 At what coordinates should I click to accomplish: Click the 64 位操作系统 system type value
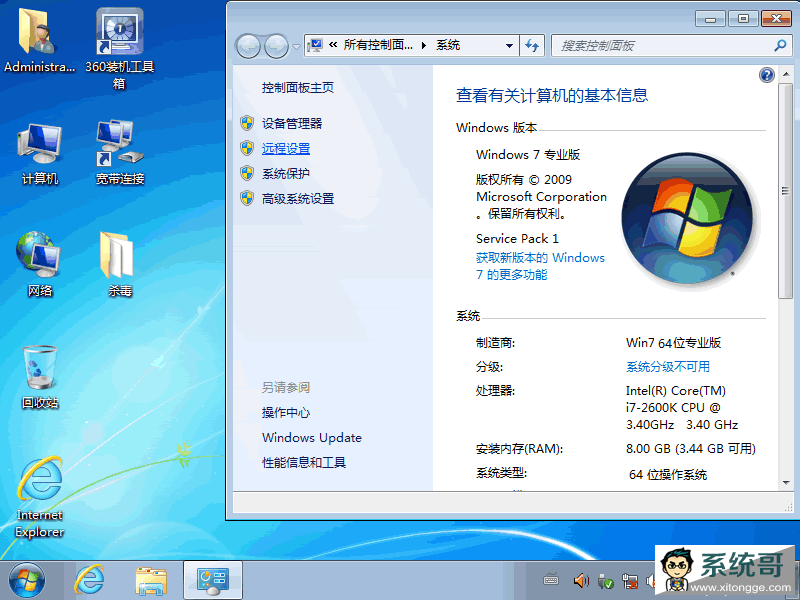[x=668, y=474]
